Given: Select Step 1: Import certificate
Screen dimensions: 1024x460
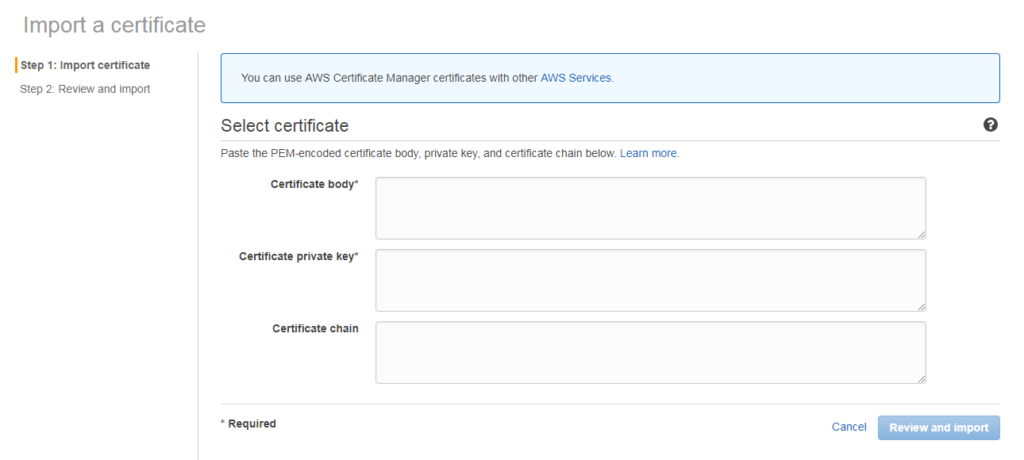Looking at the screenshot, I should click(x=85, y=65).
